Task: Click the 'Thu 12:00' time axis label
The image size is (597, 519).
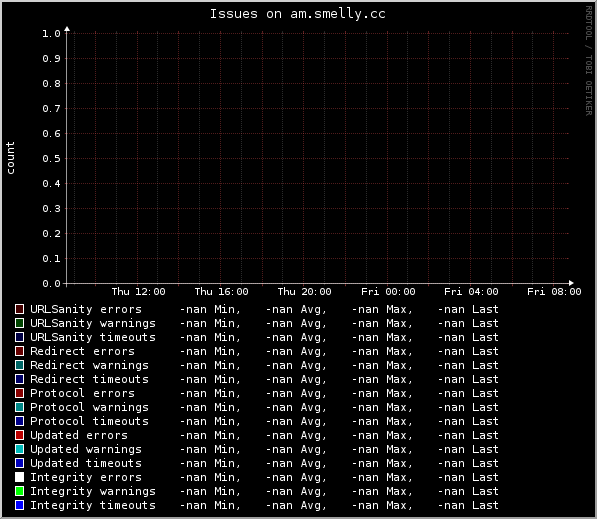Action: (139, 292)
